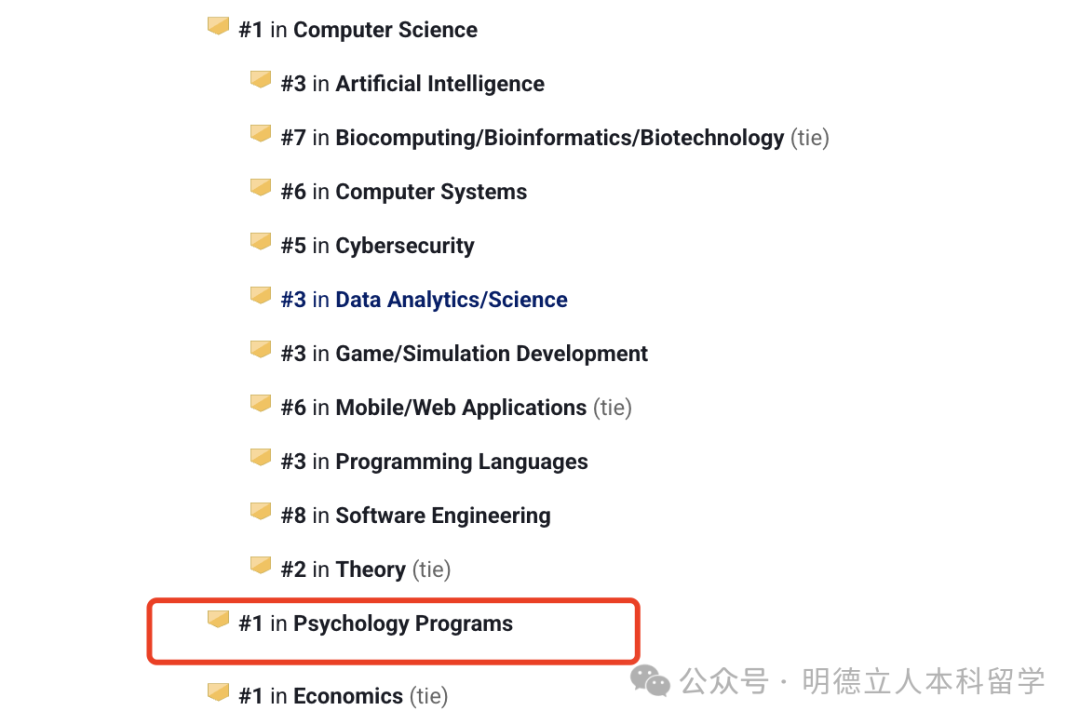Open Biocomputing/Bioinformatics/Biotechnology ranking
1080x724 pixels.
click(559, 138)
